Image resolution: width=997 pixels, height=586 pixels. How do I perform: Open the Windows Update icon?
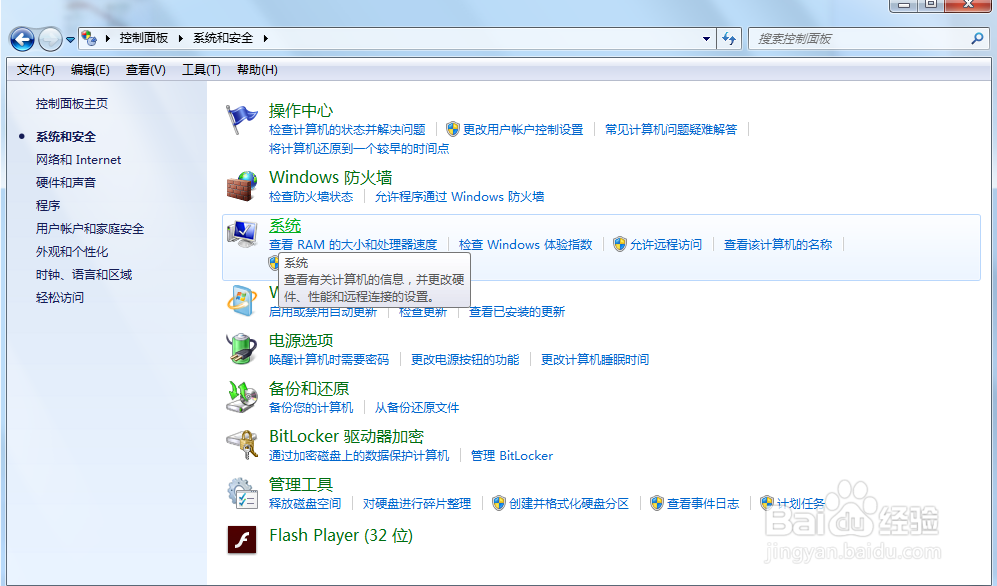click(242, 301)
